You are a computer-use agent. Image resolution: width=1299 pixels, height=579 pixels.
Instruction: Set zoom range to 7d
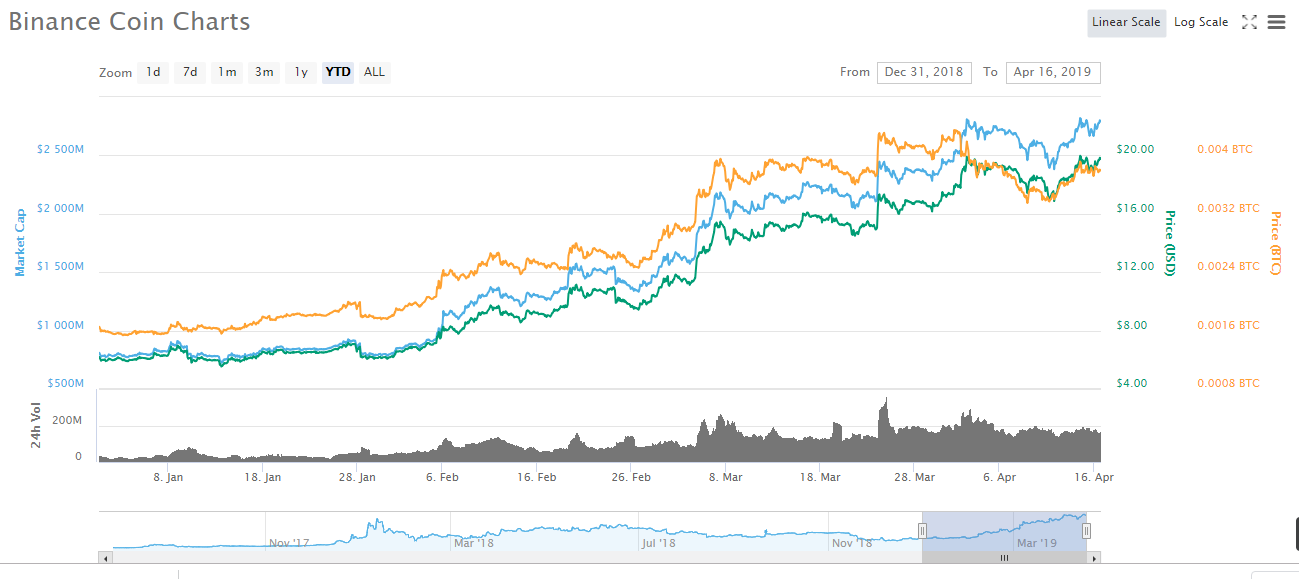tap(190, 72)
